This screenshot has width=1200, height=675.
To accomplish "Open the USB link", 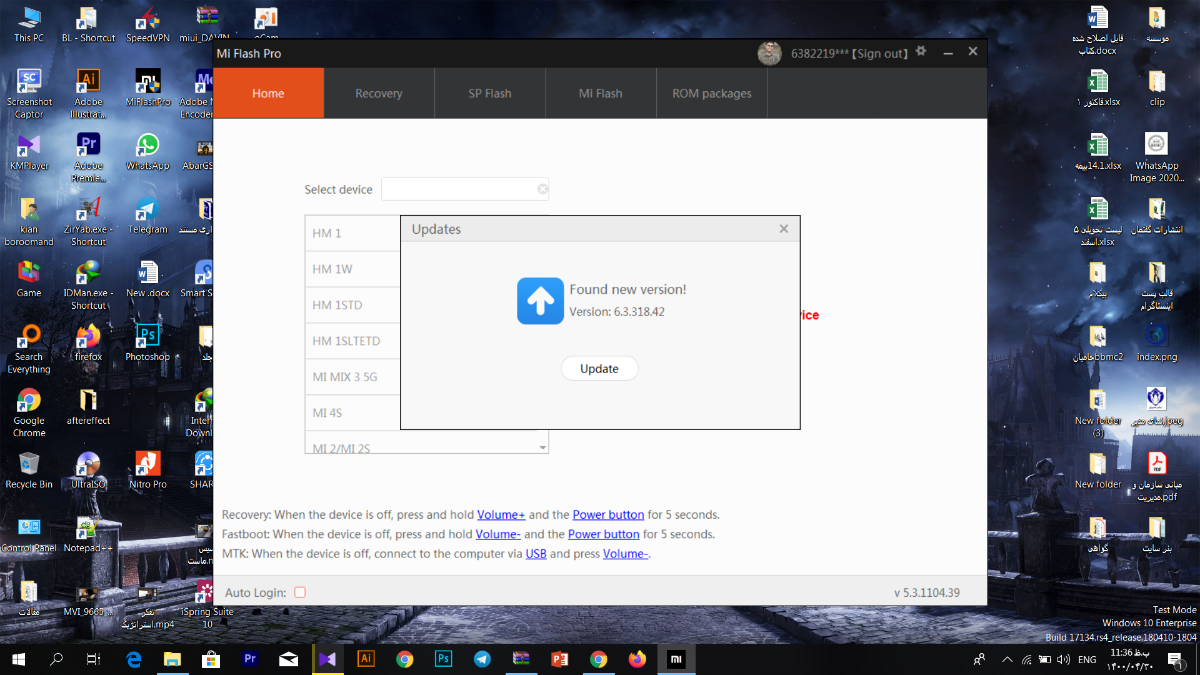I will (536, 553).
